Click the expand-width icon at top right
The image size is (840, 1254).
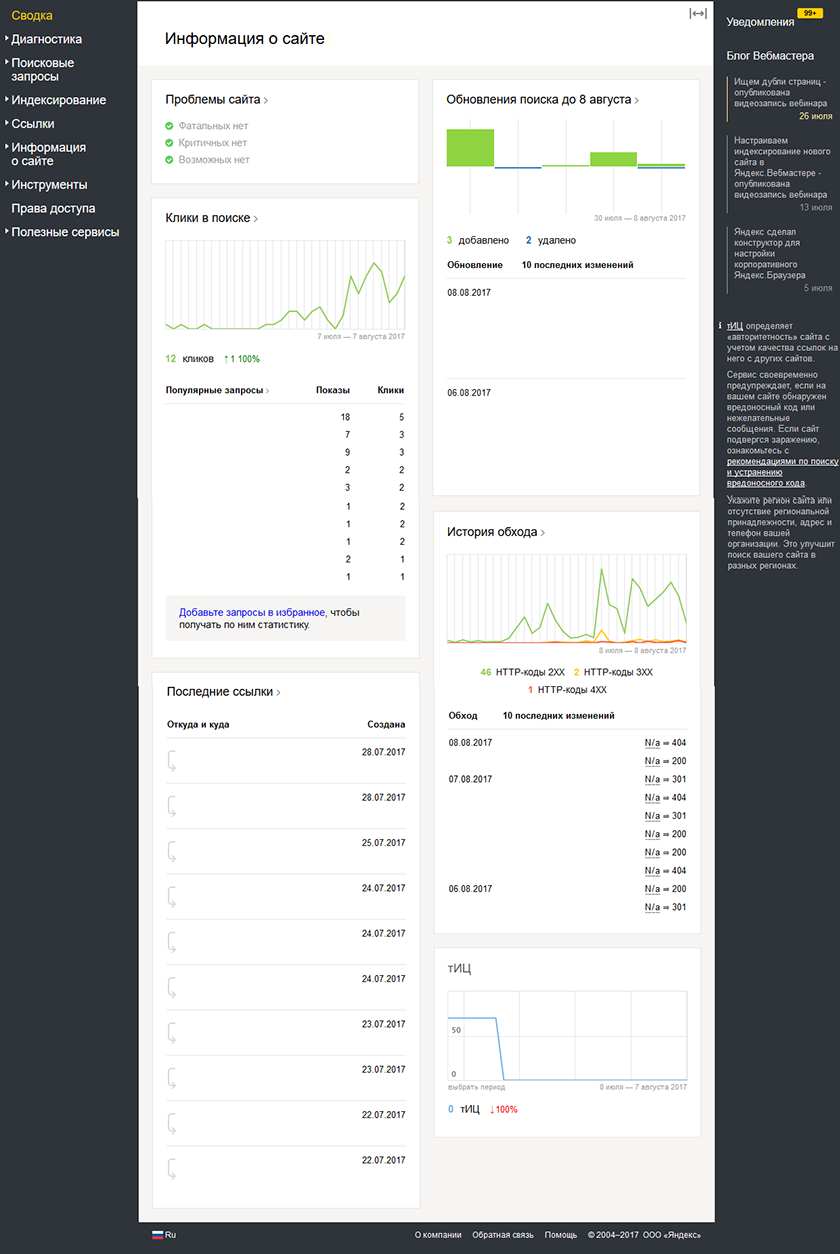point(698,13)
